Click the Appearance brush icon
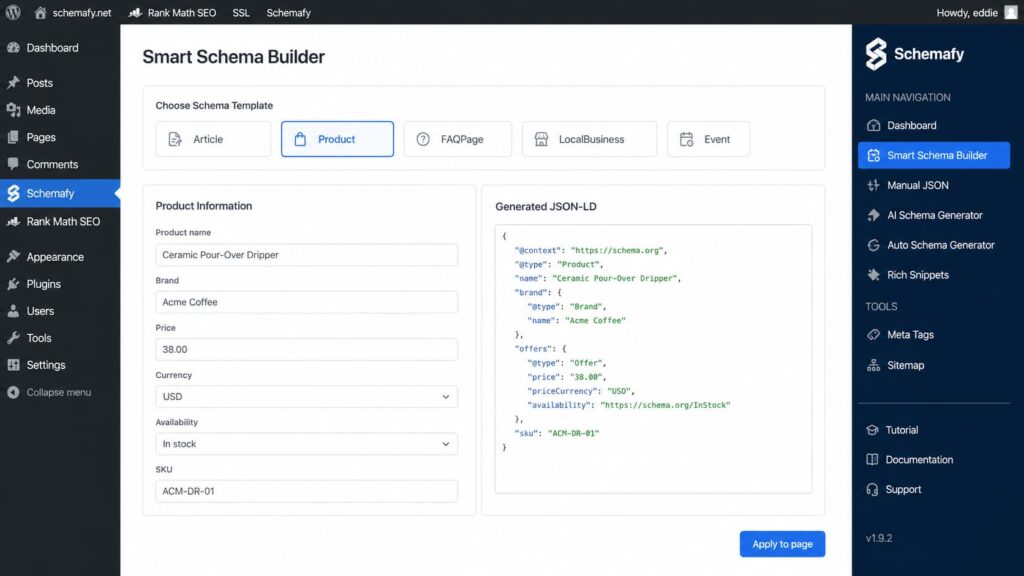 13,257
